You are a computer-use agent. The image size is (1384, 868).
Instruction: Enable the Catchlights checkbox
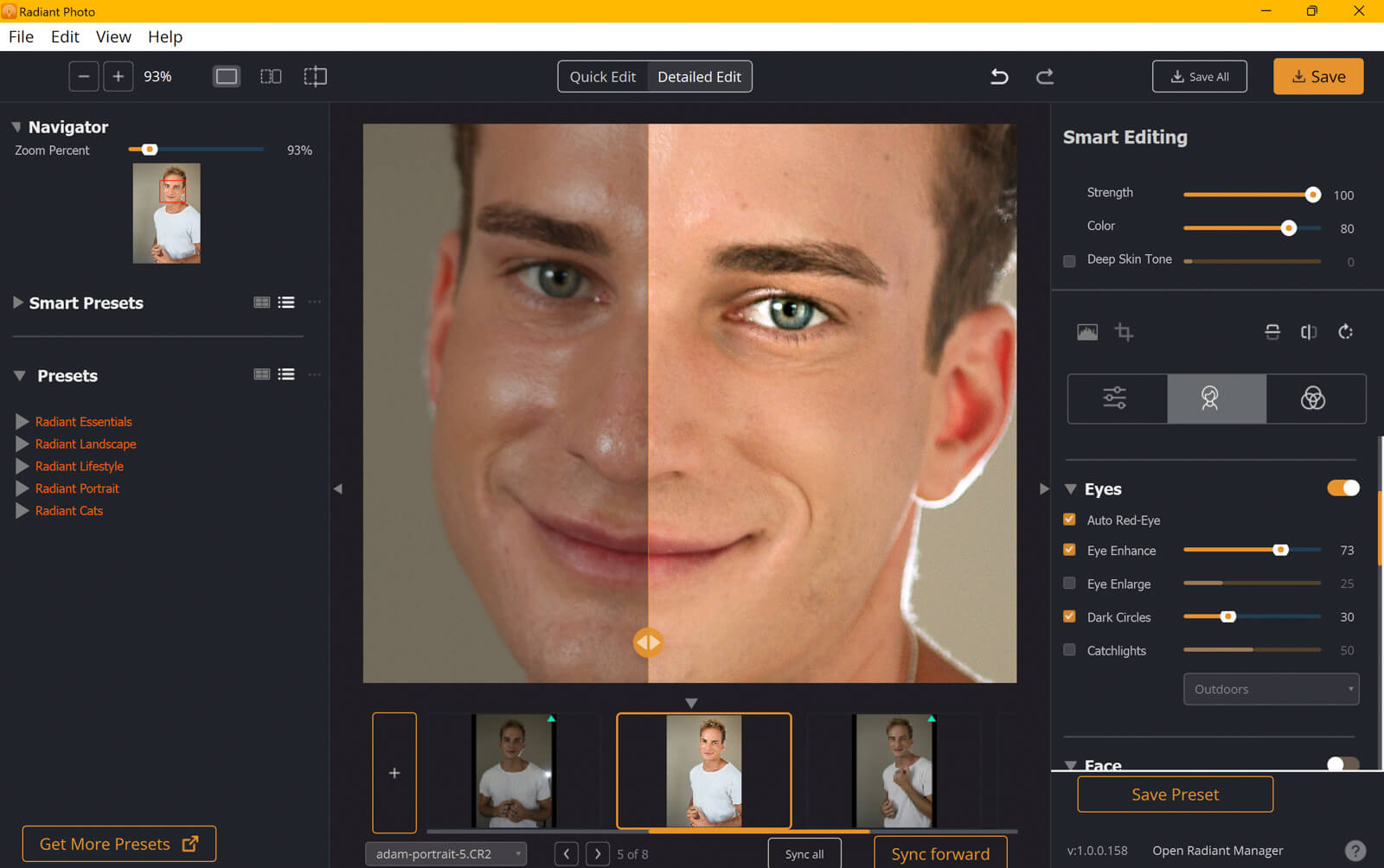click(1069, 650)
